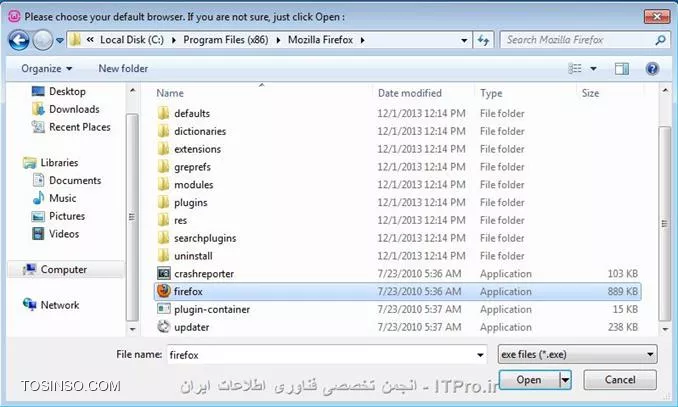Select the firefox application file

tap(397, 292)
